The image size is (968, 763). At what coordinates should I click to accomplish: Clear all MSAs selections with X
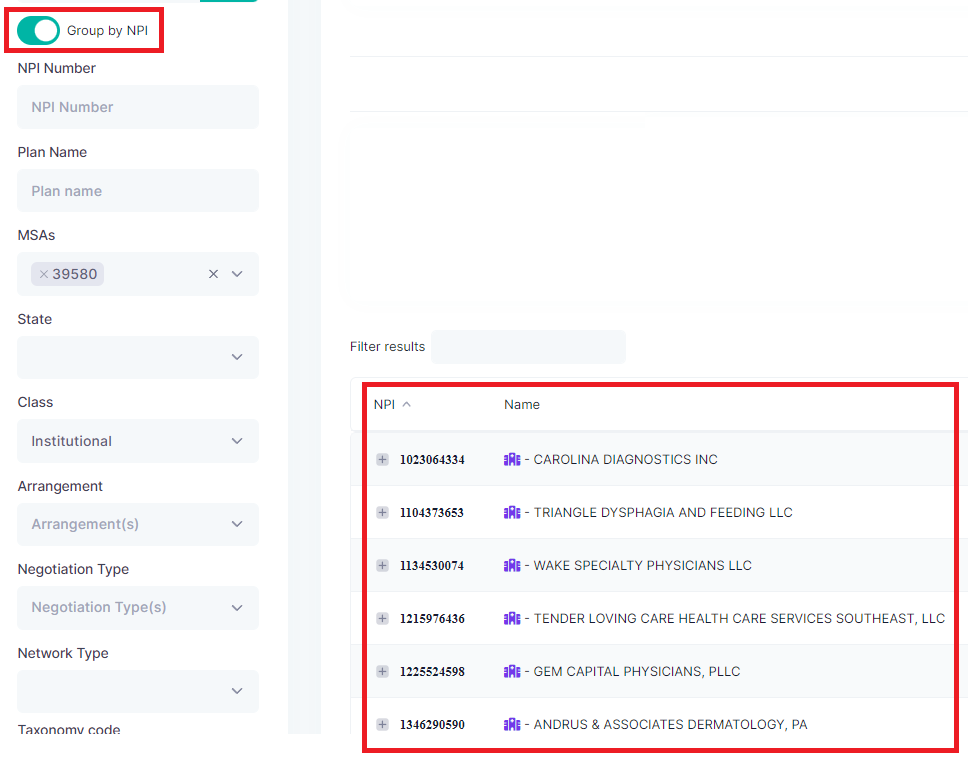click(213, 274)
